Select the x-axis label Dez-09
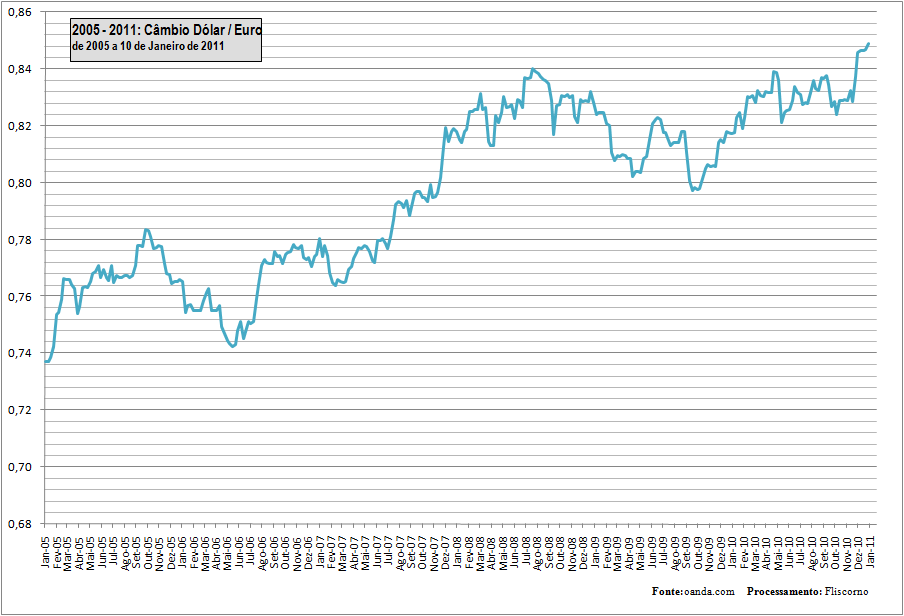This screenshot has width=904, height=616. (720, 553)
